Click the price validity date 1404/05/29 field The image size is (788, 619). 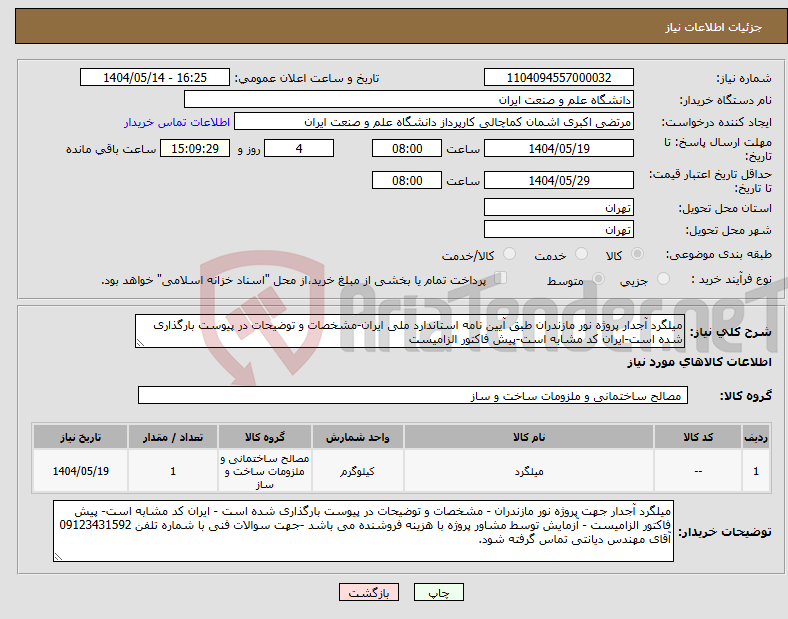tap(559, 180)
